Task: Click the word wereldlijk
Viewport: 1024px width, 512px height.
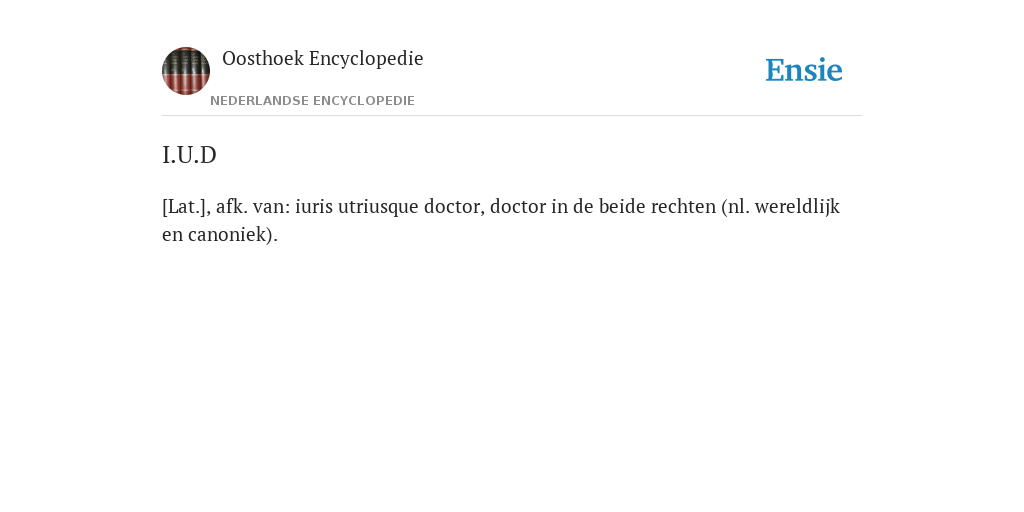Action: click(797, 207)
